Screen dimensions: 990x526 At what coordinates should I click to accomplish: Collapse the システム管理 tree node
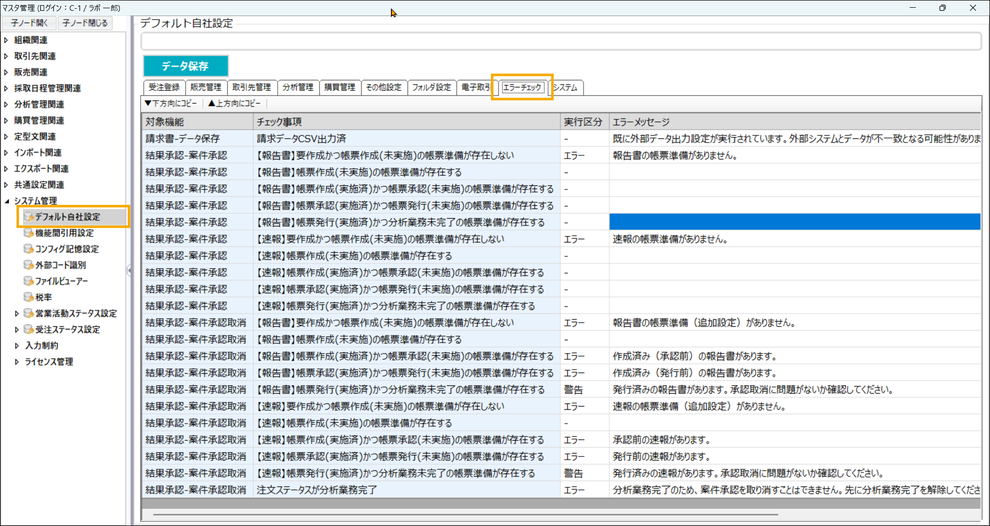point(6,201)
